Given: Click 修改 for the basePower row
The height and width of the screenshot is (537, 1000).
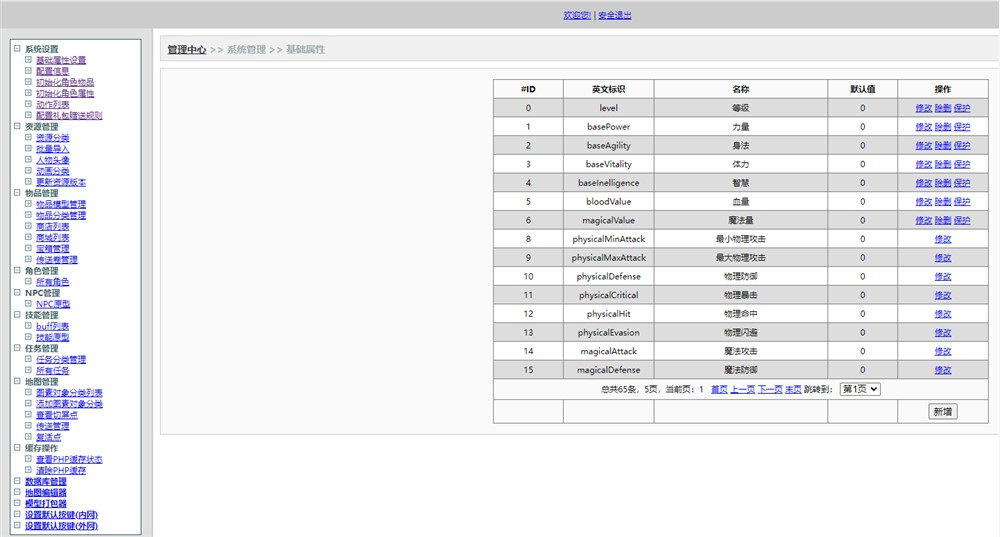Looking at the screenshot, I should [x=923, y=127].
